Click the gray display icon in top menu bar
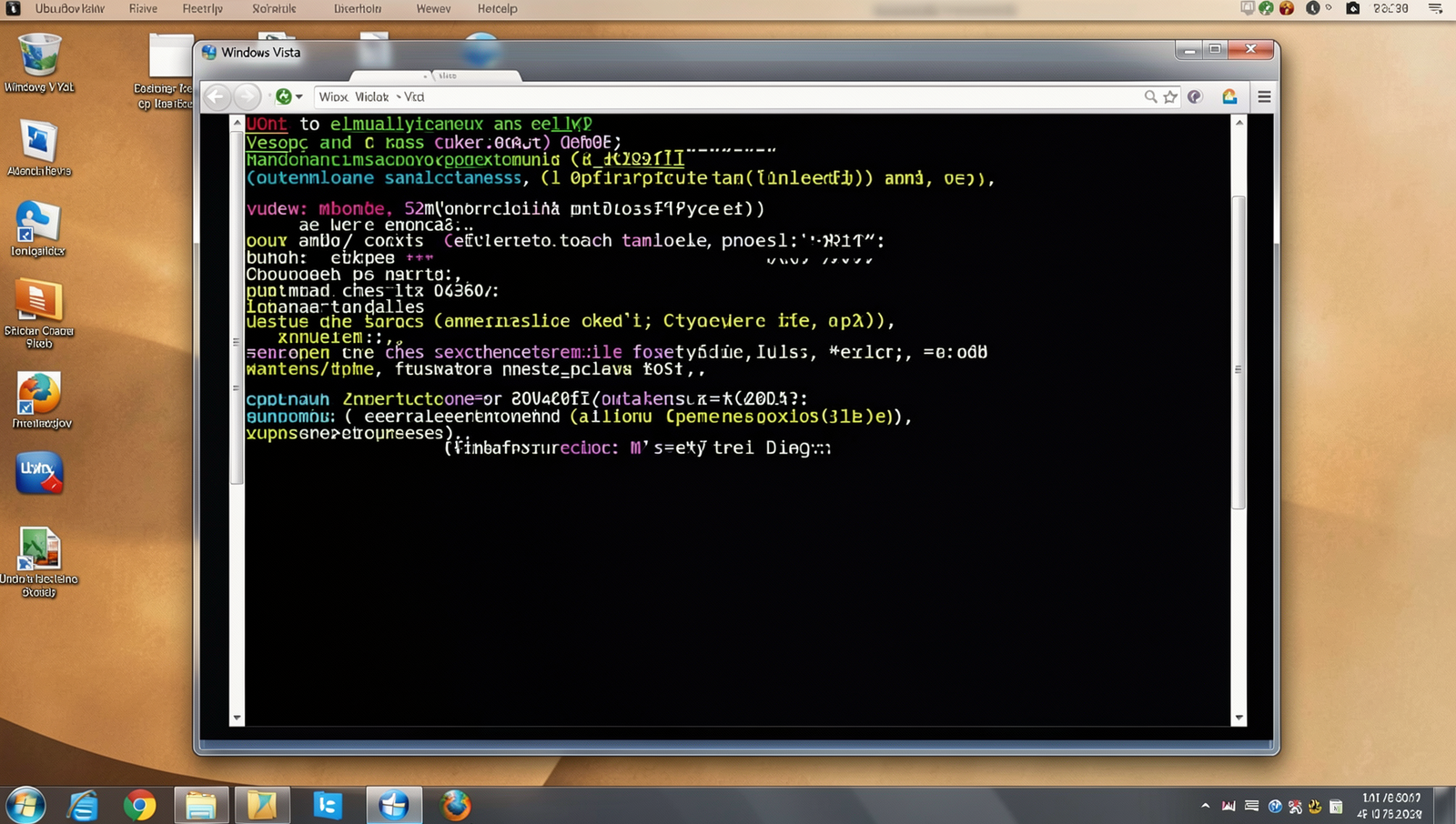 coord(1248,7)
